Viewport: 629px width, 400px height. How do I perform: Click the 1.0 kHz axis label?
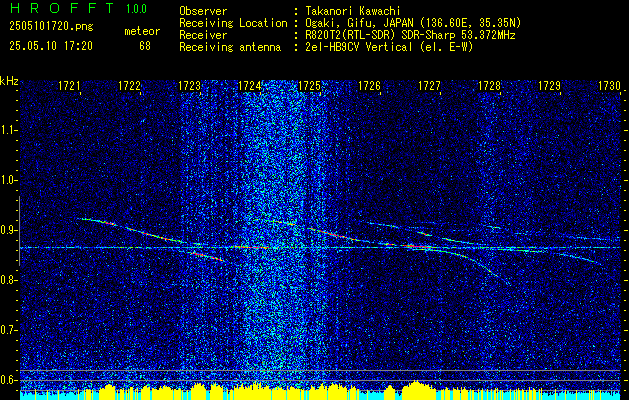coord(9,180)
